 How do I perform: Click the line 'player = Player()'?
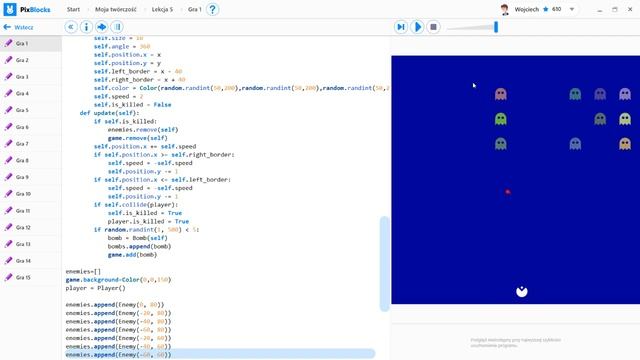(x=96, y=288)
